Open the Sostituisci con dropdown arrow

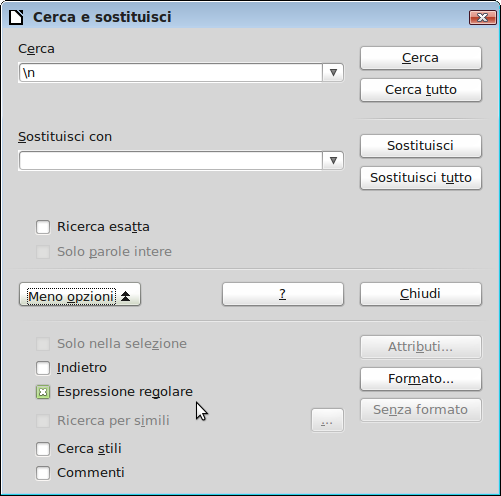click(x=333, y=161)
